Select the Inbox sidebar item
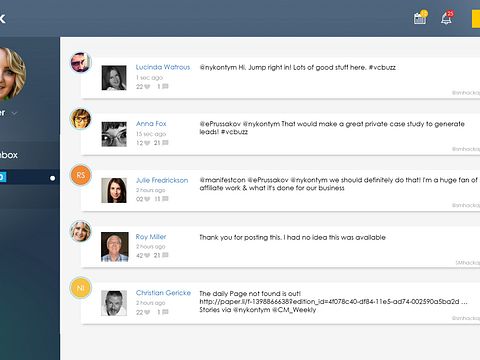 click(9, 155)
